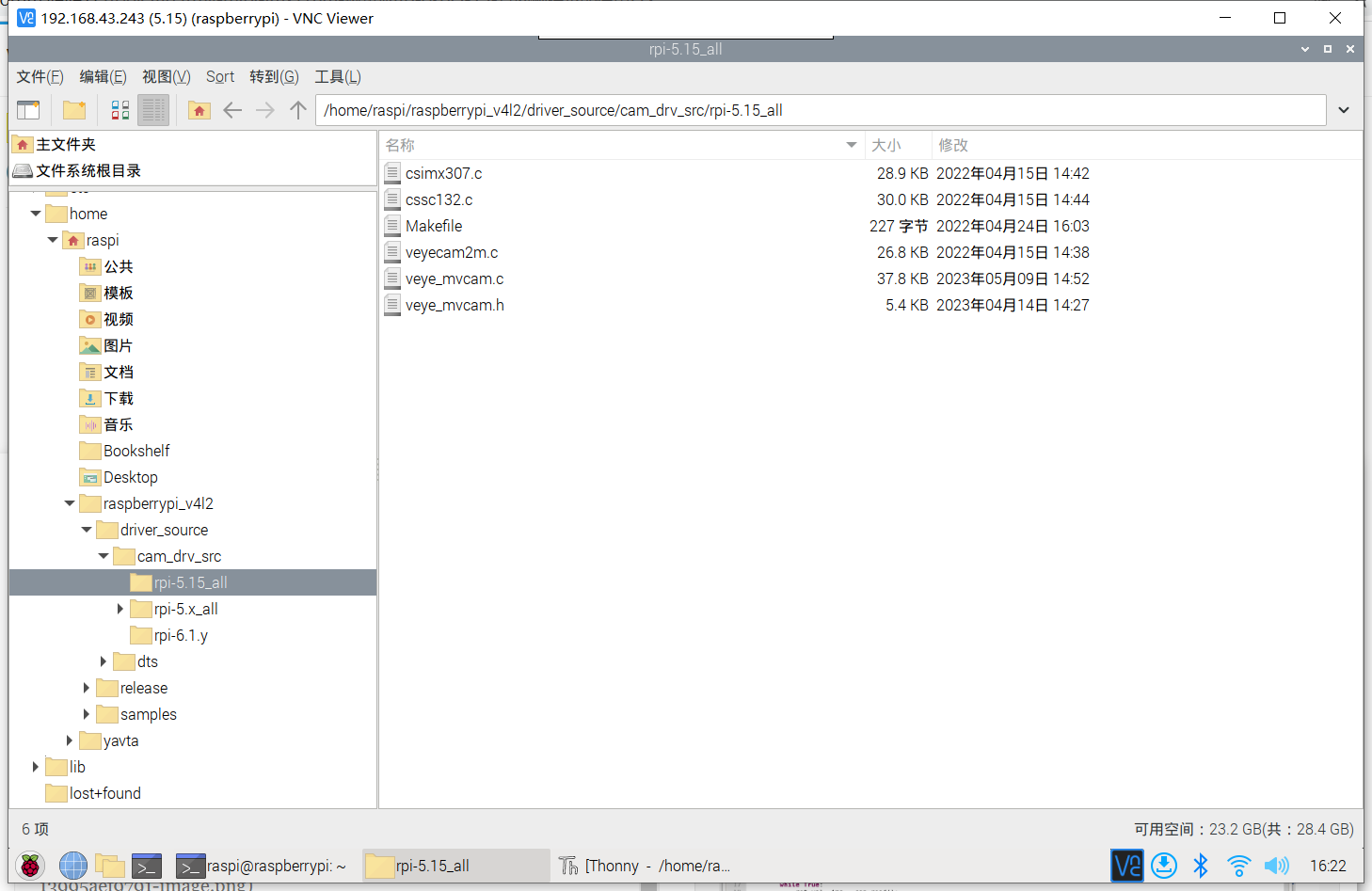Switch to detailed list view
Screen dimensions: 1372x891
point(153,110)
